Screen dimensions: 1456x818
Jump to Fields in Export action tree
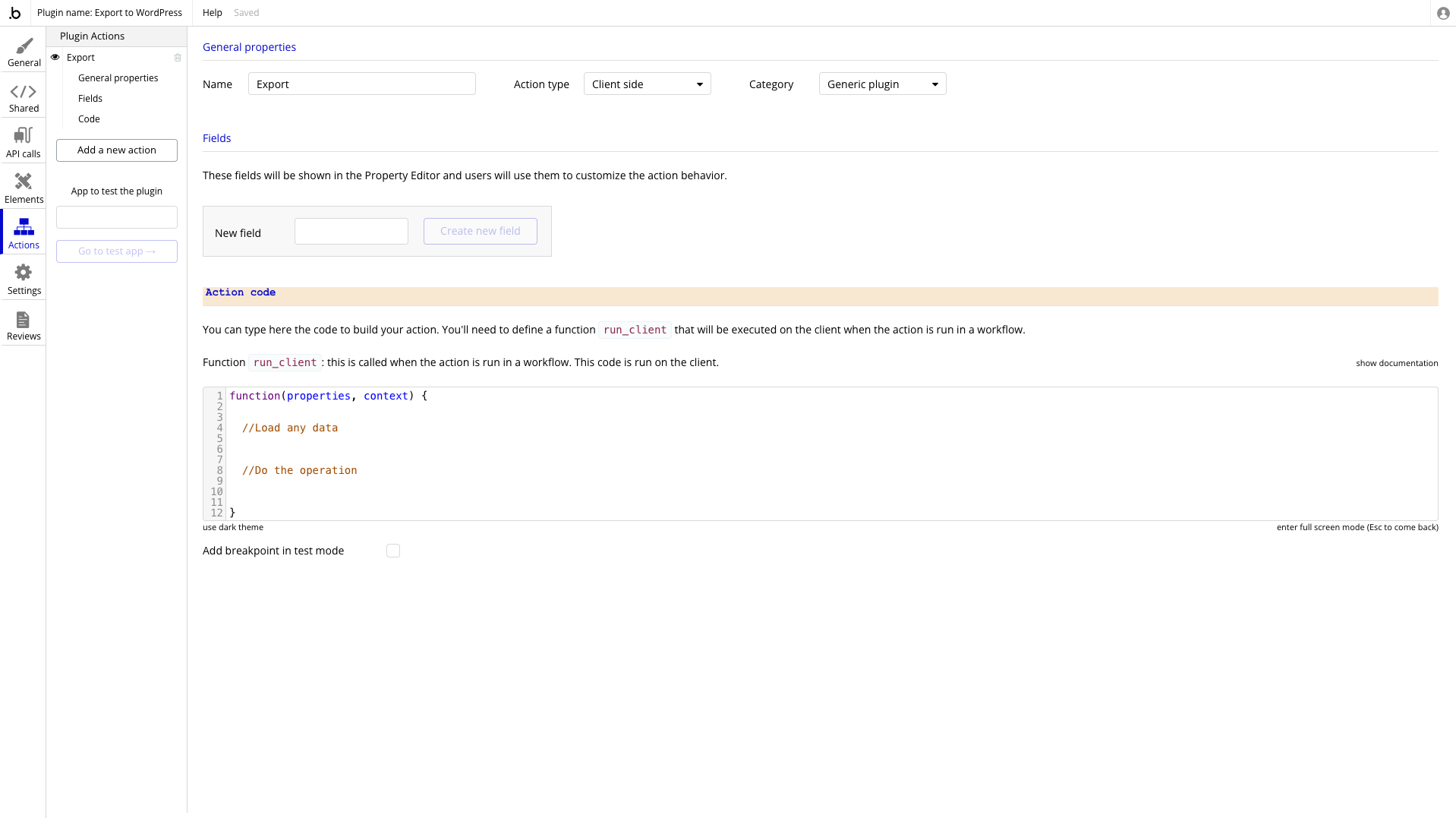click(x=90, y=99)
